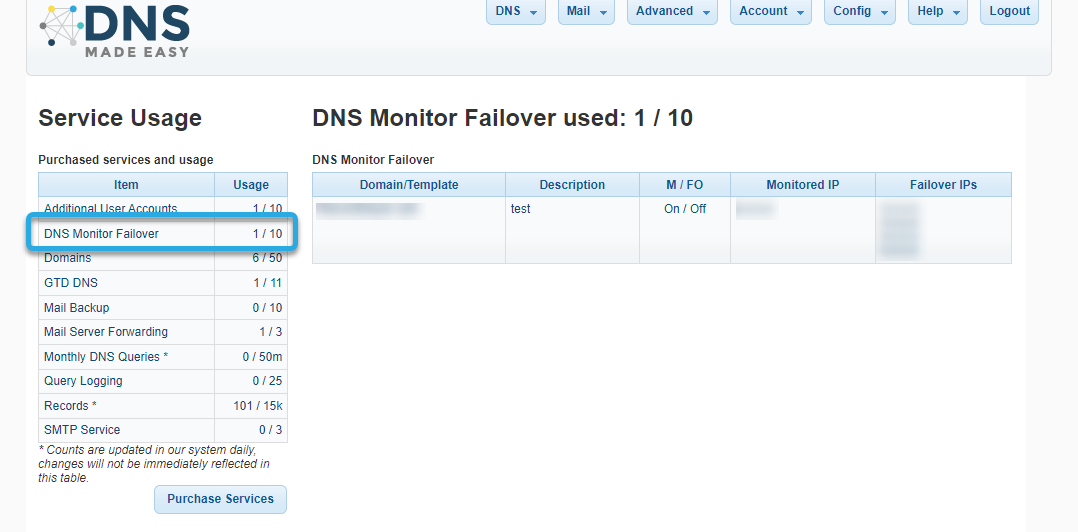This screenshot has width=1078, height=532.
Task: Open Mail Server Forwarding usage
Action: pos(163,332)
